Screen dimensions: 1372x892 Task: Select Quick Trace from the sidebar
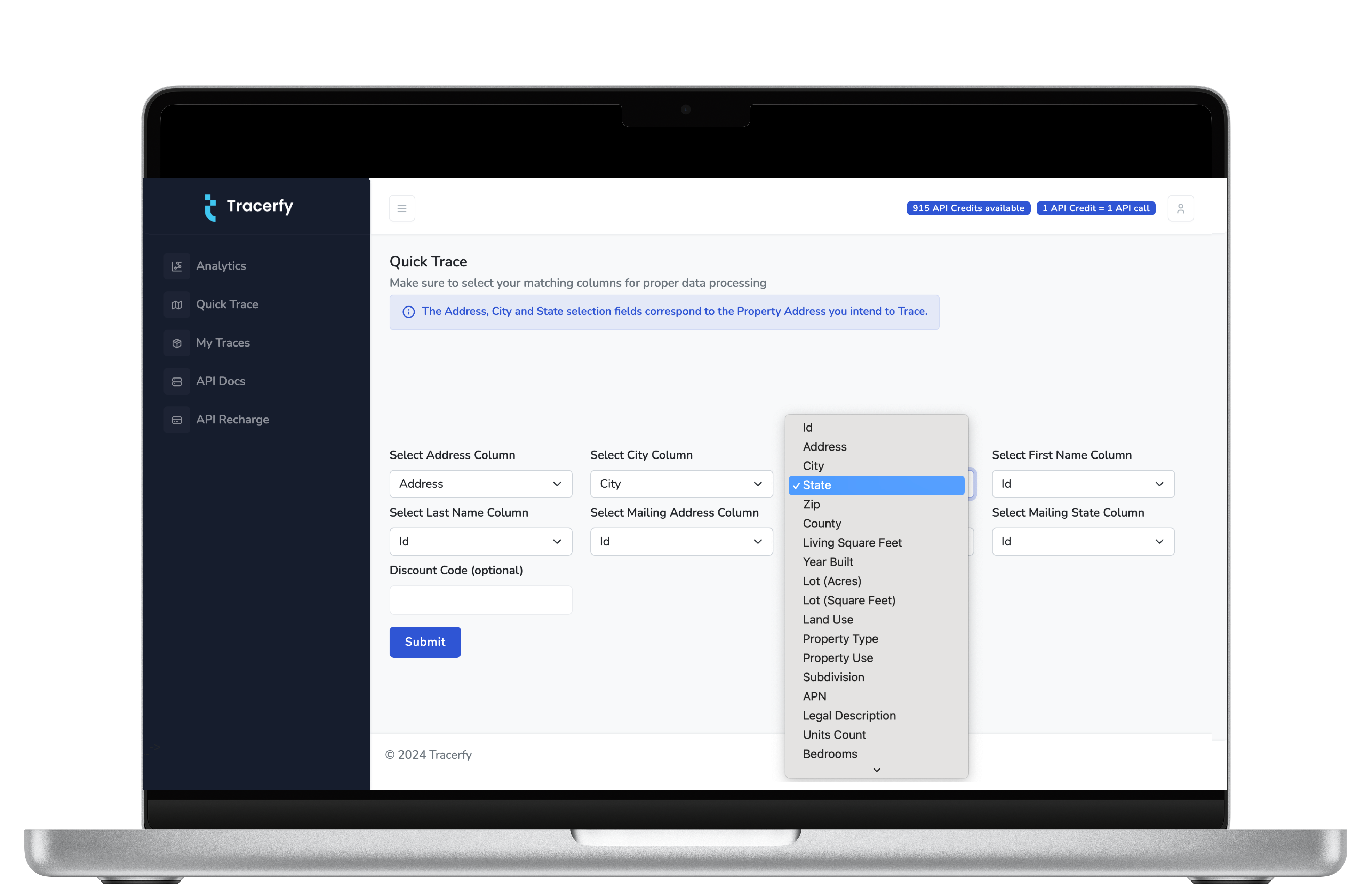click(x=227, y=304)
